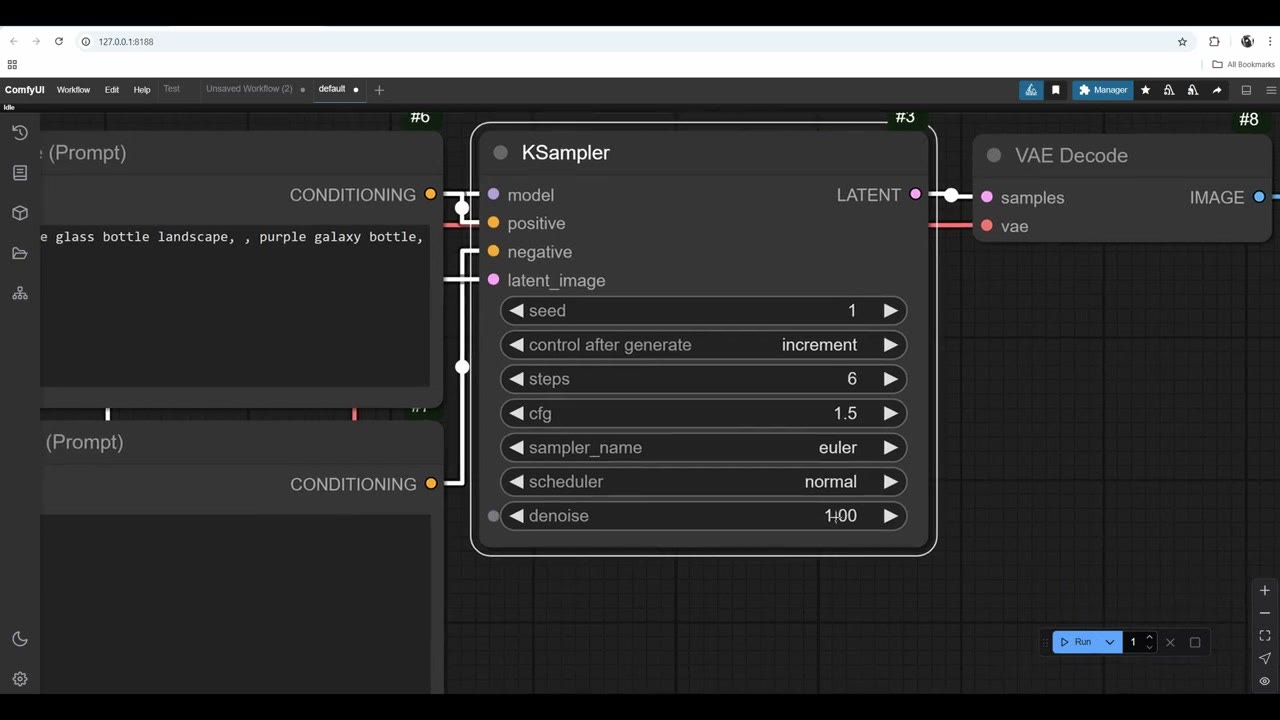The image size is (1280, 720).
Task: Open All Bookmarks in browser
Action: [x=1244, y=64]
